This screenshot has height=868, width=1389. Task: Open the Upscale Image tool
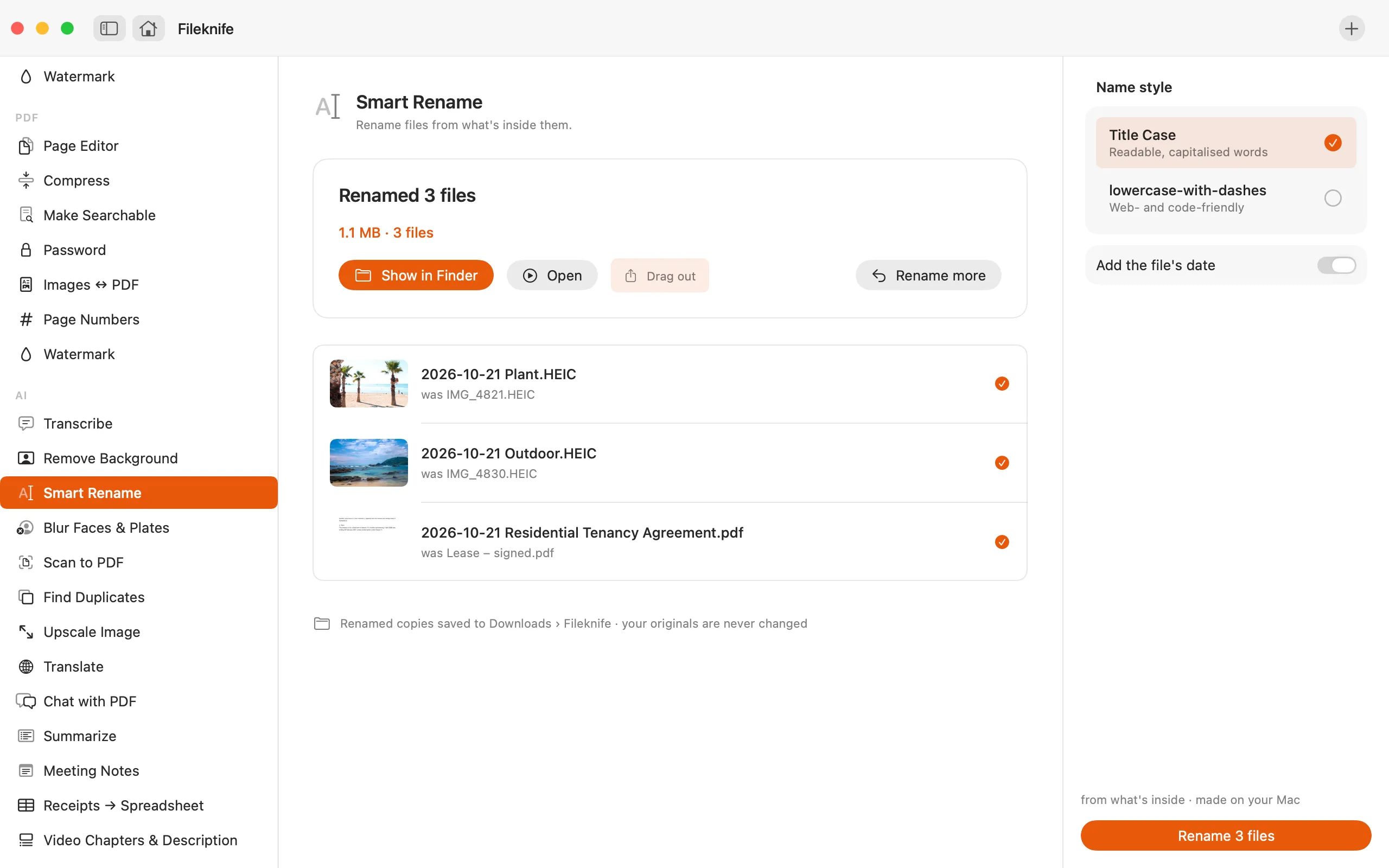coord(139,632)
